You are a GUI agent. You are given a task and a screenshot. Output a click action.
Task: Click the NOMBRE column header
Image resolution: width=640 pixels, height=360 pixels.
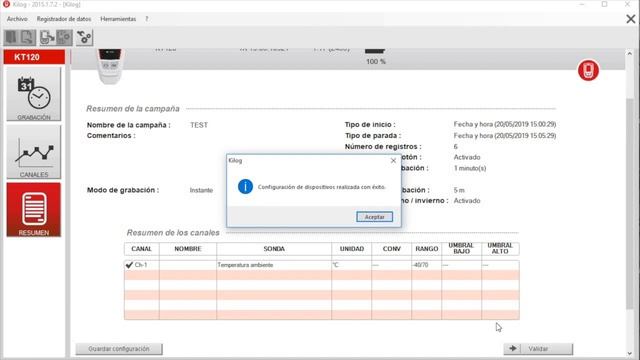(x=188, y=249)
